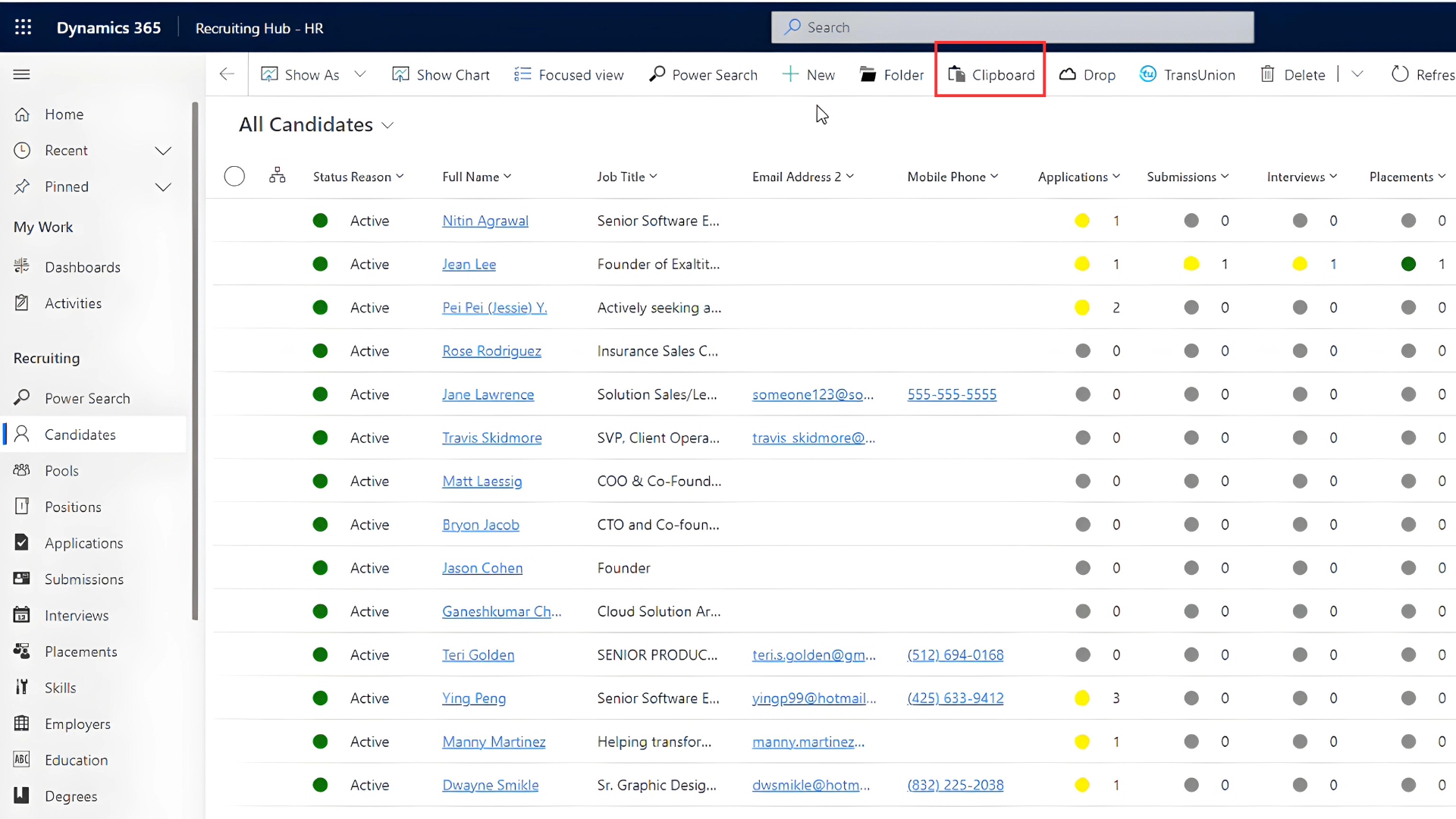Click the back arrow in command bar
This screenshot has width=1456, height=819.
tap(227, 74)
